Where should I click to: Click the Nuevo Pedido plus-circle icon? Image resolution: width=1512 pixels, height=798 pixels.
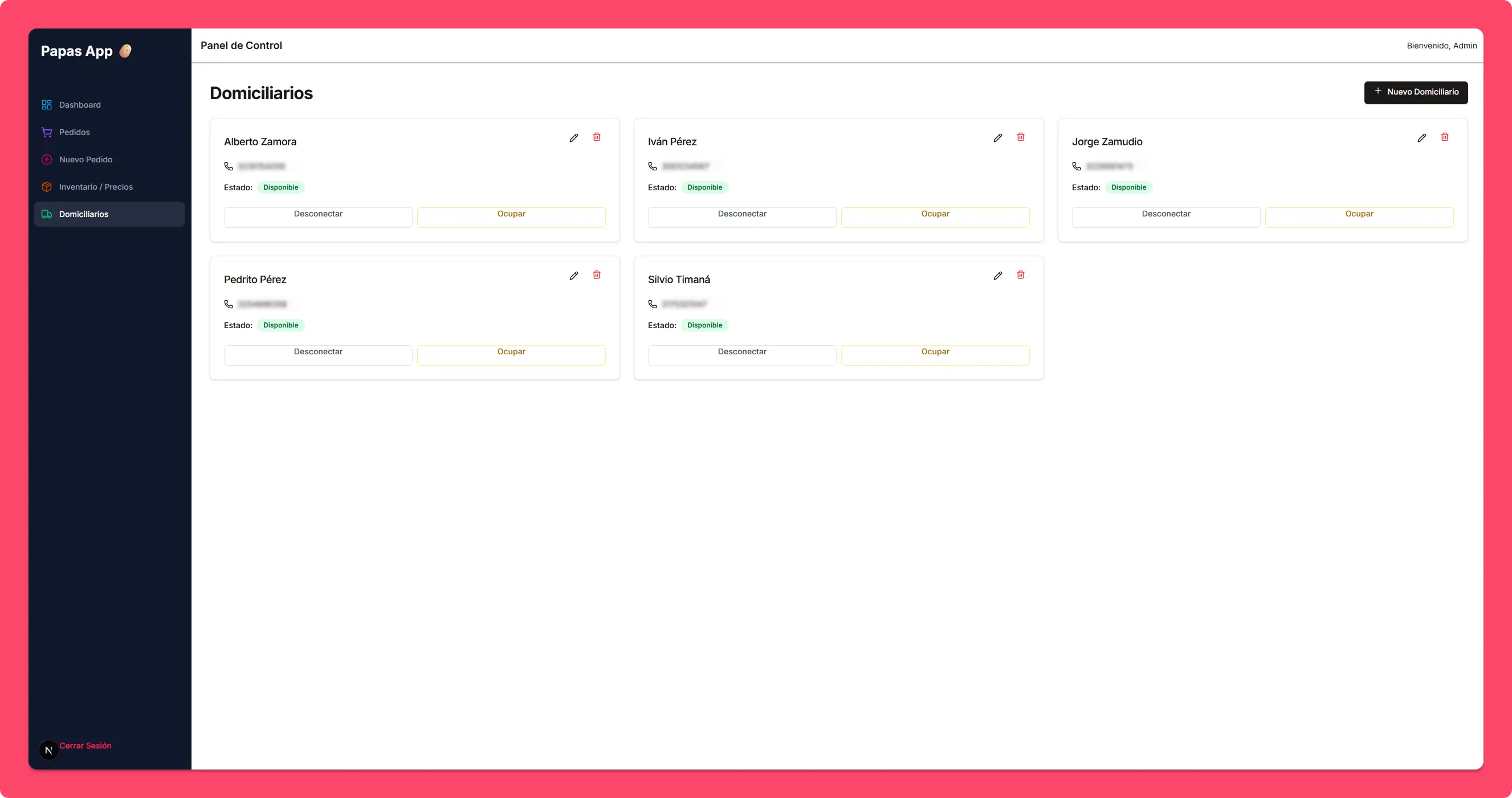pos(47,159)
